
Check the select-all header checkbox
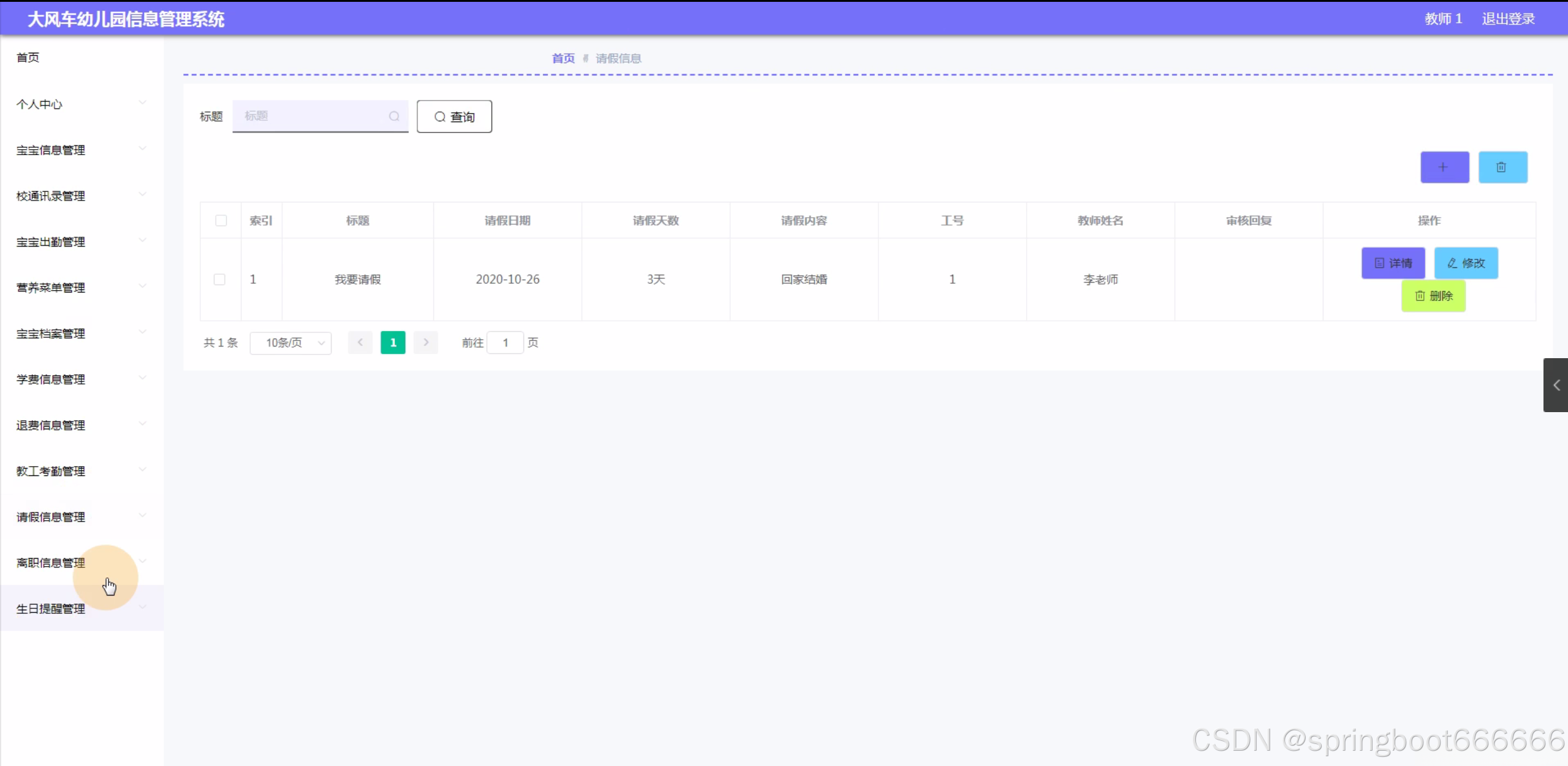(x=221, y=220)
